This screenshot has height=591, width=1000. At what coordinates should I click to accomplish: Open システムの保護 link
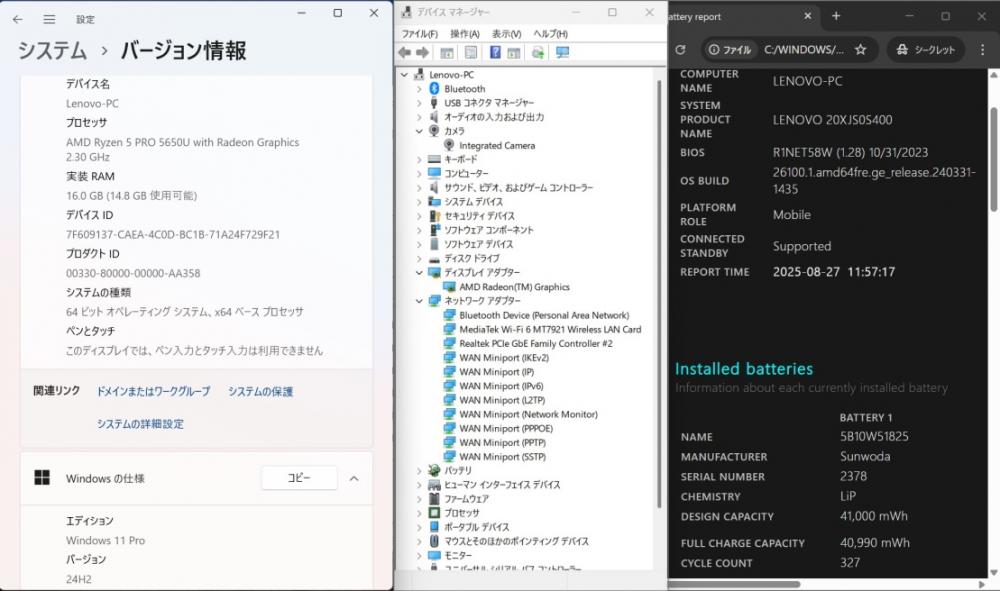point(260,391)
